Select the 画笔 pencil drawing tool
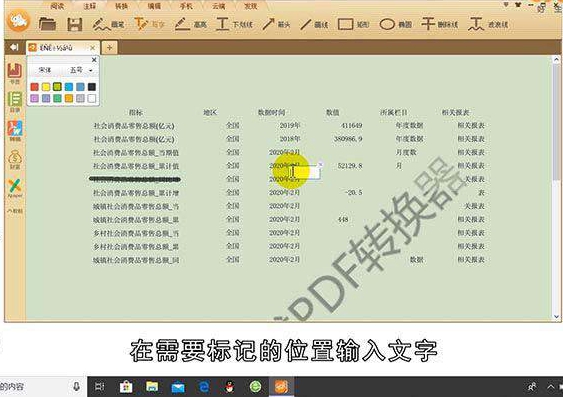 tap(108, 24)
